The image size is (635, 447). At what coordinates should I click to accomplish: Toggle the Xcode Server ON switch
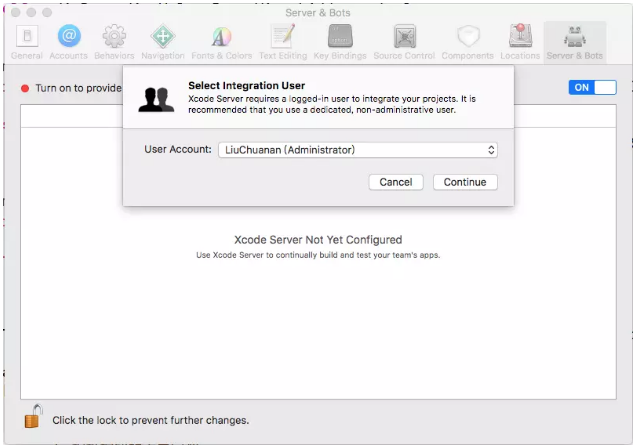tap(592, 87)
